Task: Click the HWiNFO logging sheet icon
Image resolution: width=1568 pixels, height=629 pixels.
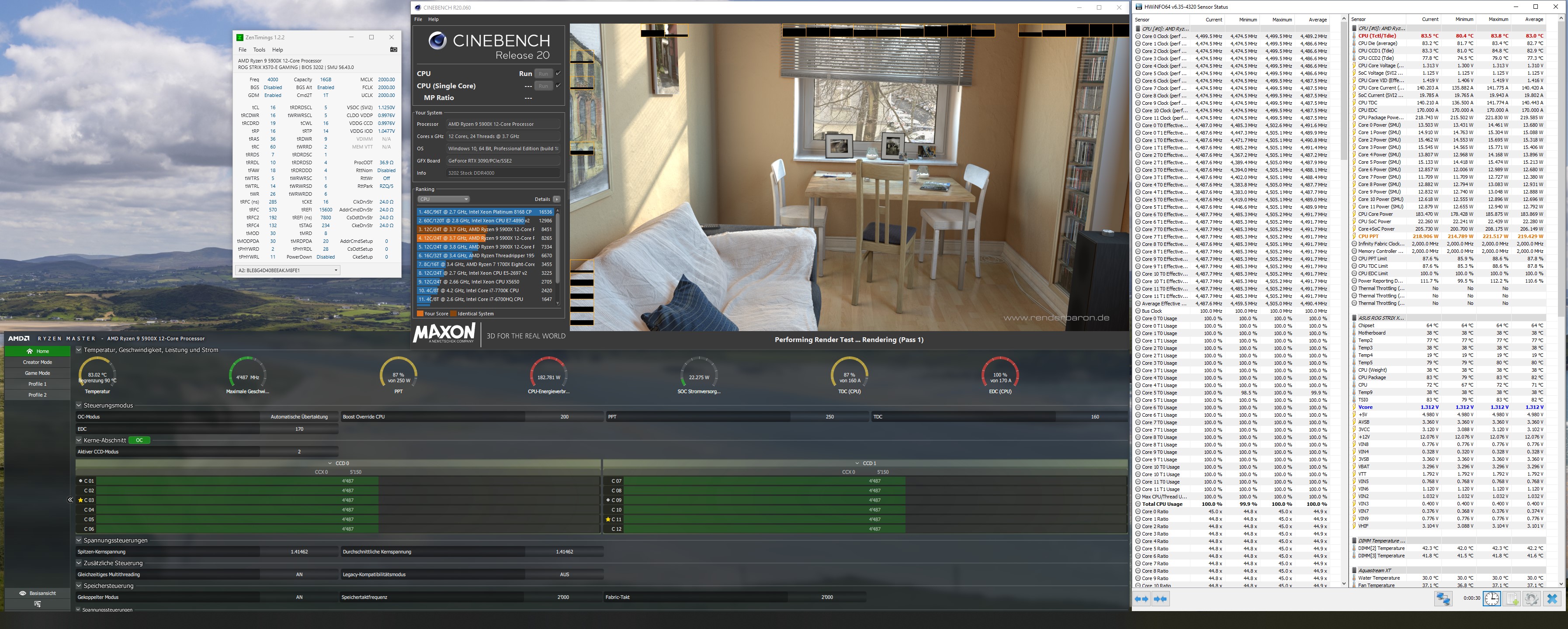Action: 1512,599
